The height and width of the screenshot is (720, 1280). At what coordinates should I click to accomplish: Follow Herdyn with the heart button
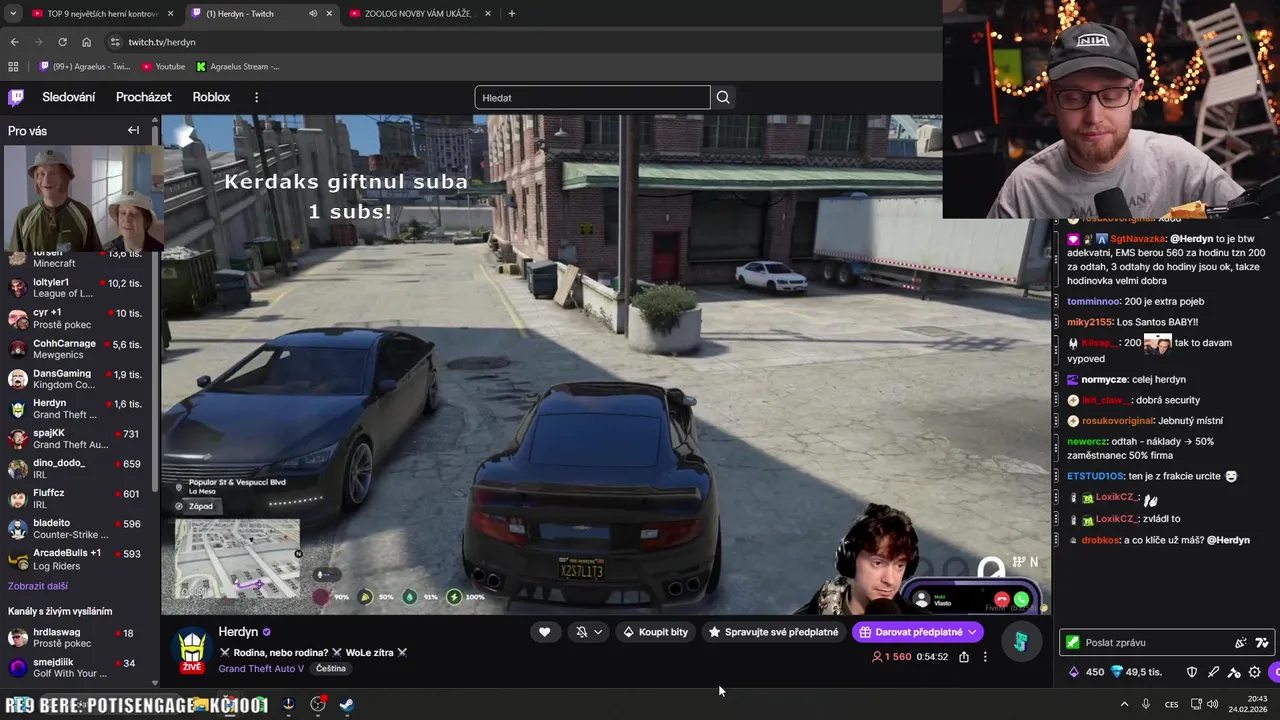tap(544, 632)
